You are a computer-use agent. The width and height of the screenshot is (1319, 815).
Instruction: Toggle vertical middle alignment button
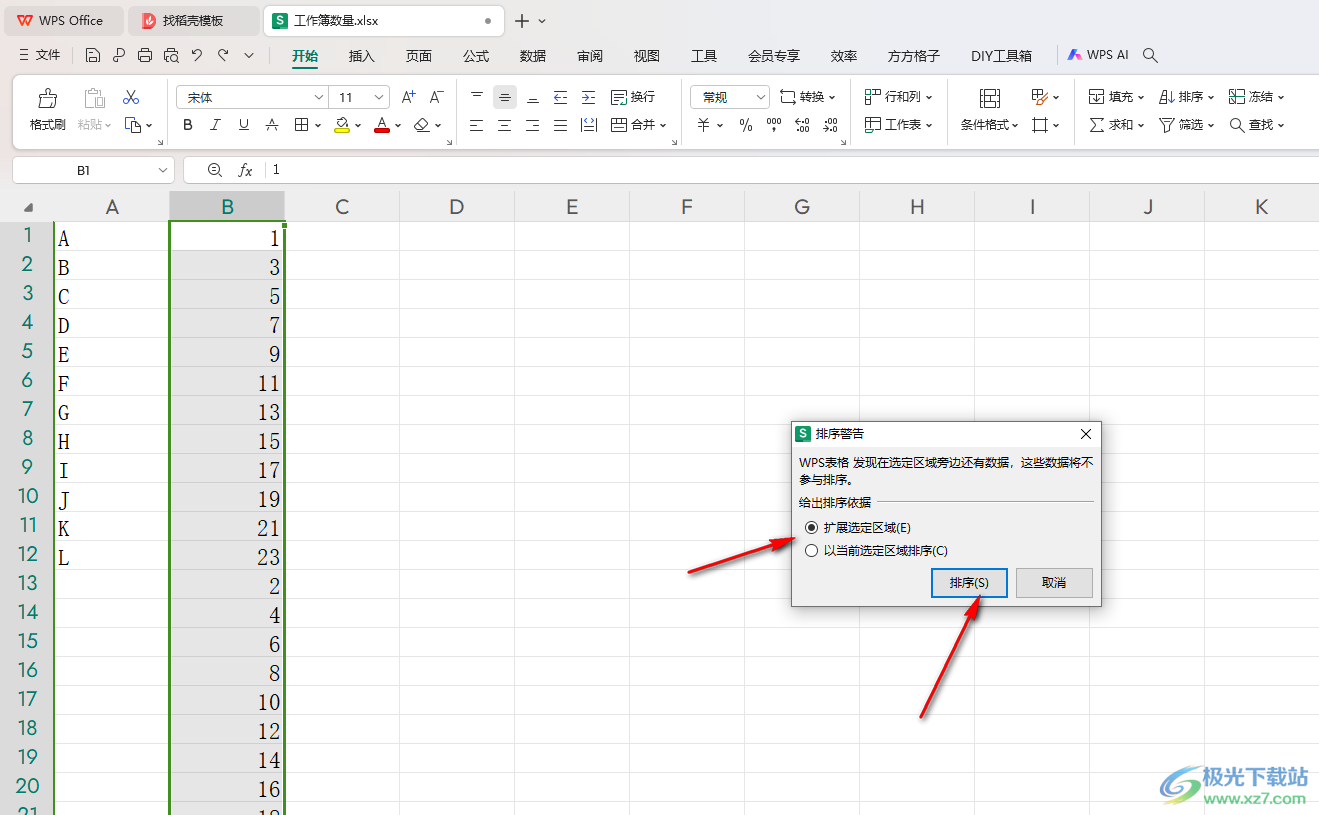(x=505, y=97)
